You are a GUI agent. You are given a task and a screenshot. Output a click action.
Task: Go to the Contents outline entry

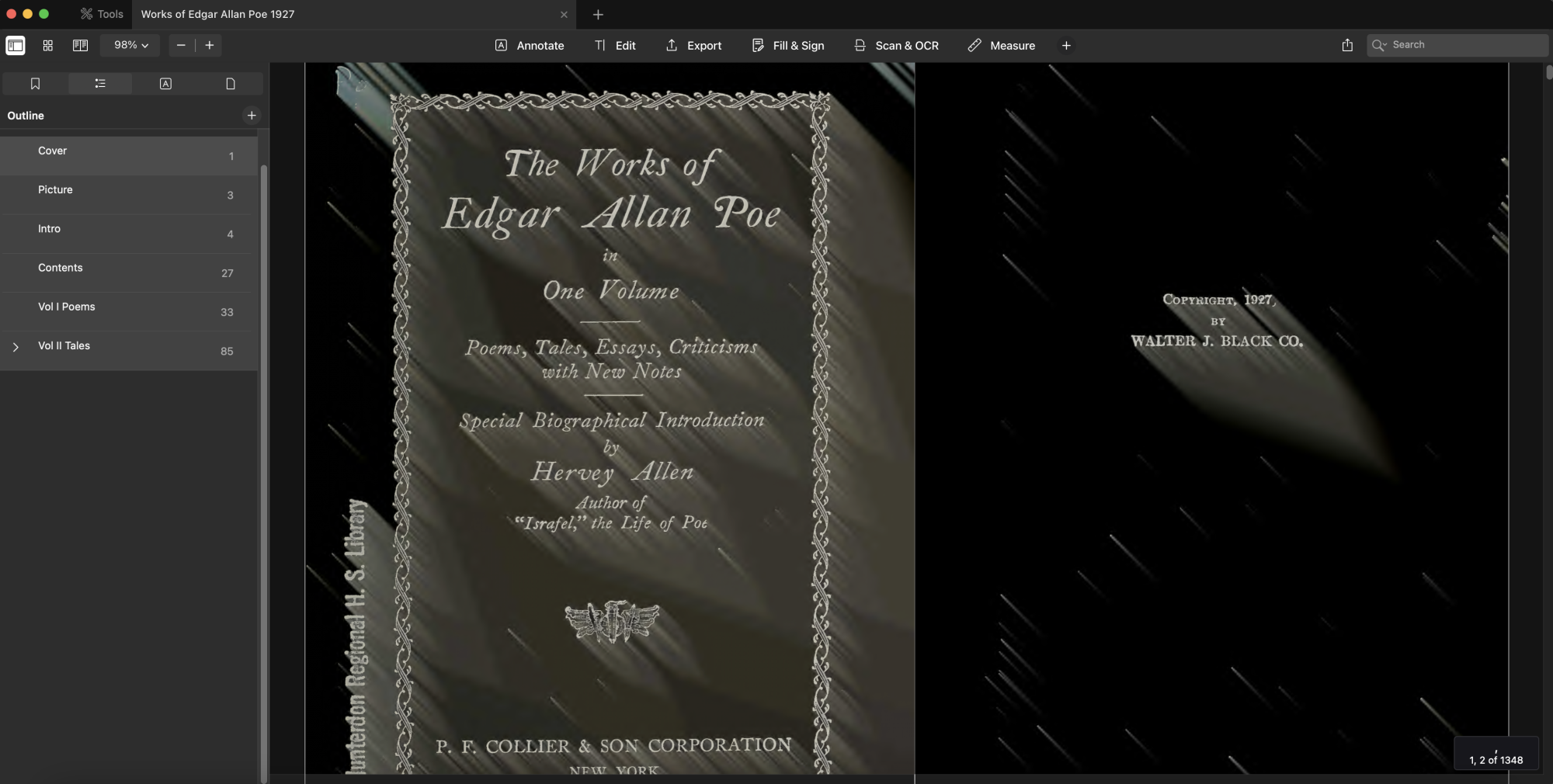(129, 272)
